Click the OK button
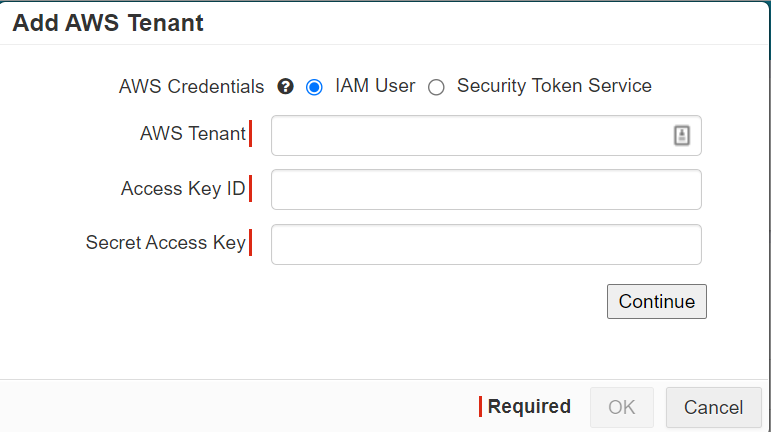 click(622, 407)
